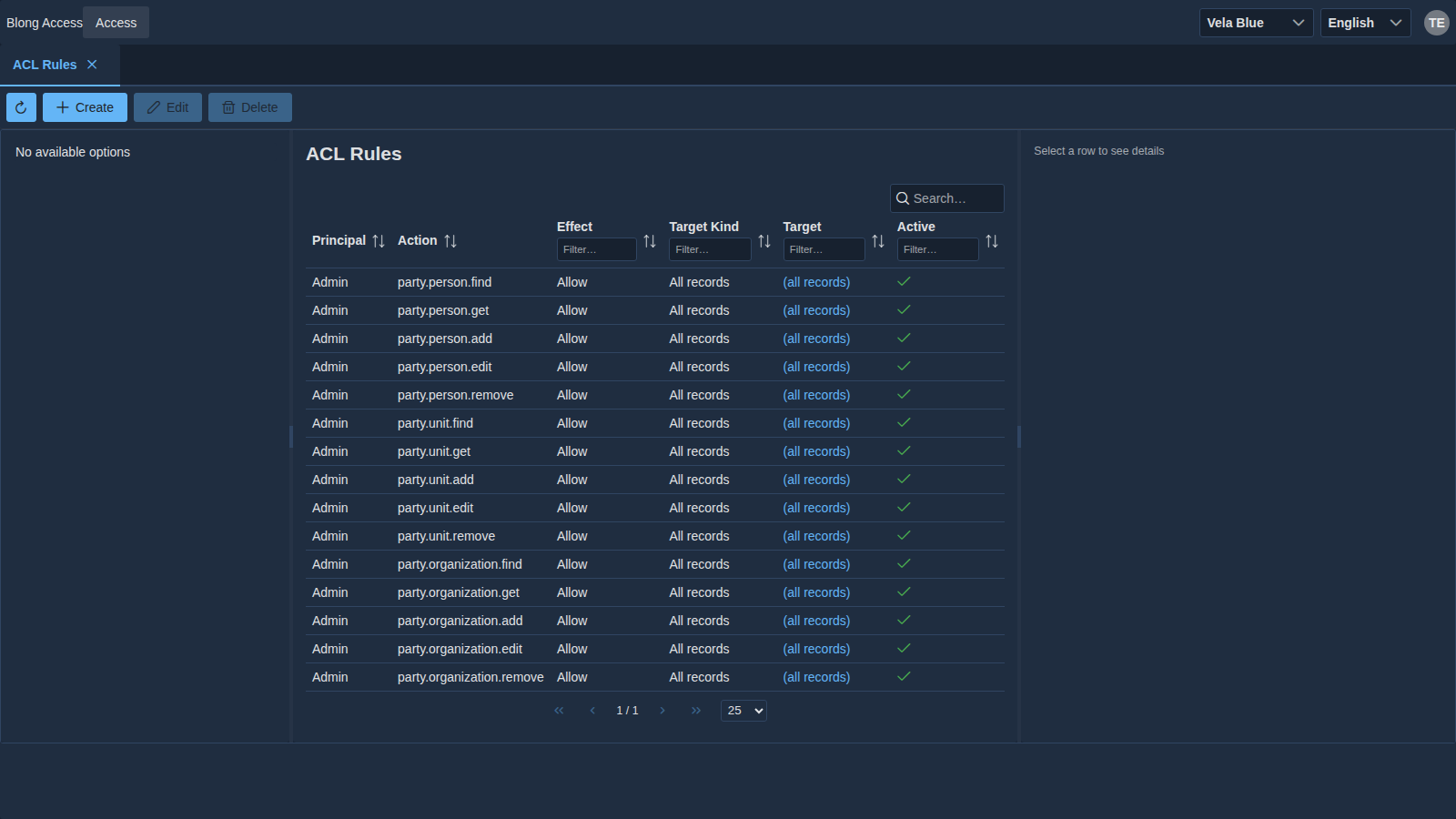
Task: Sort by Target Kind column arrows
Action: 764,241
